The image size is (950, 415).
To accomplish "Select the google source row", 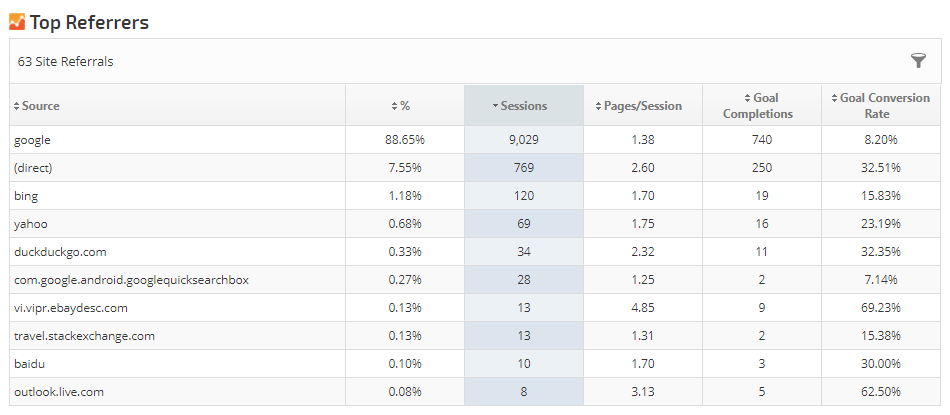I will click(x=32, y=140).
